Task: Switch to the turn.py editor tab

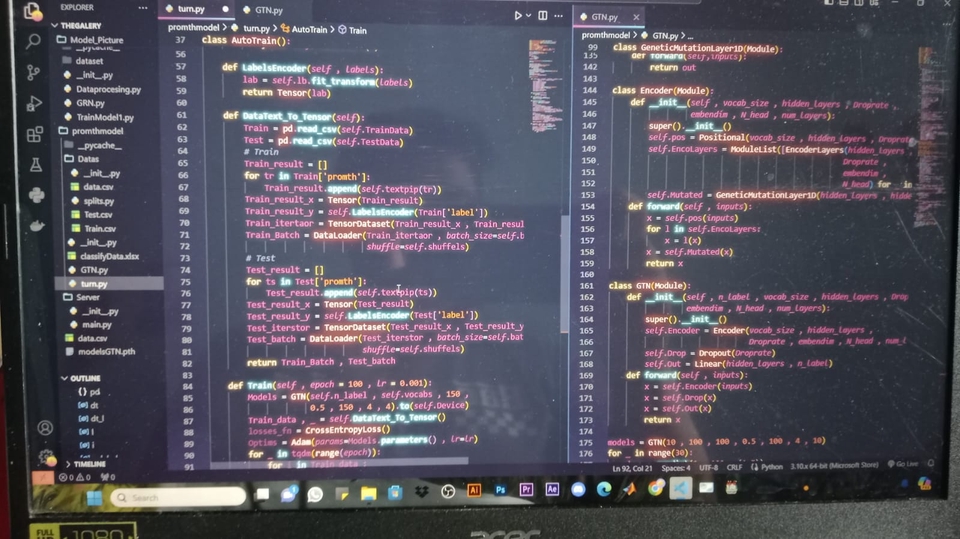Action: [191, 9]
